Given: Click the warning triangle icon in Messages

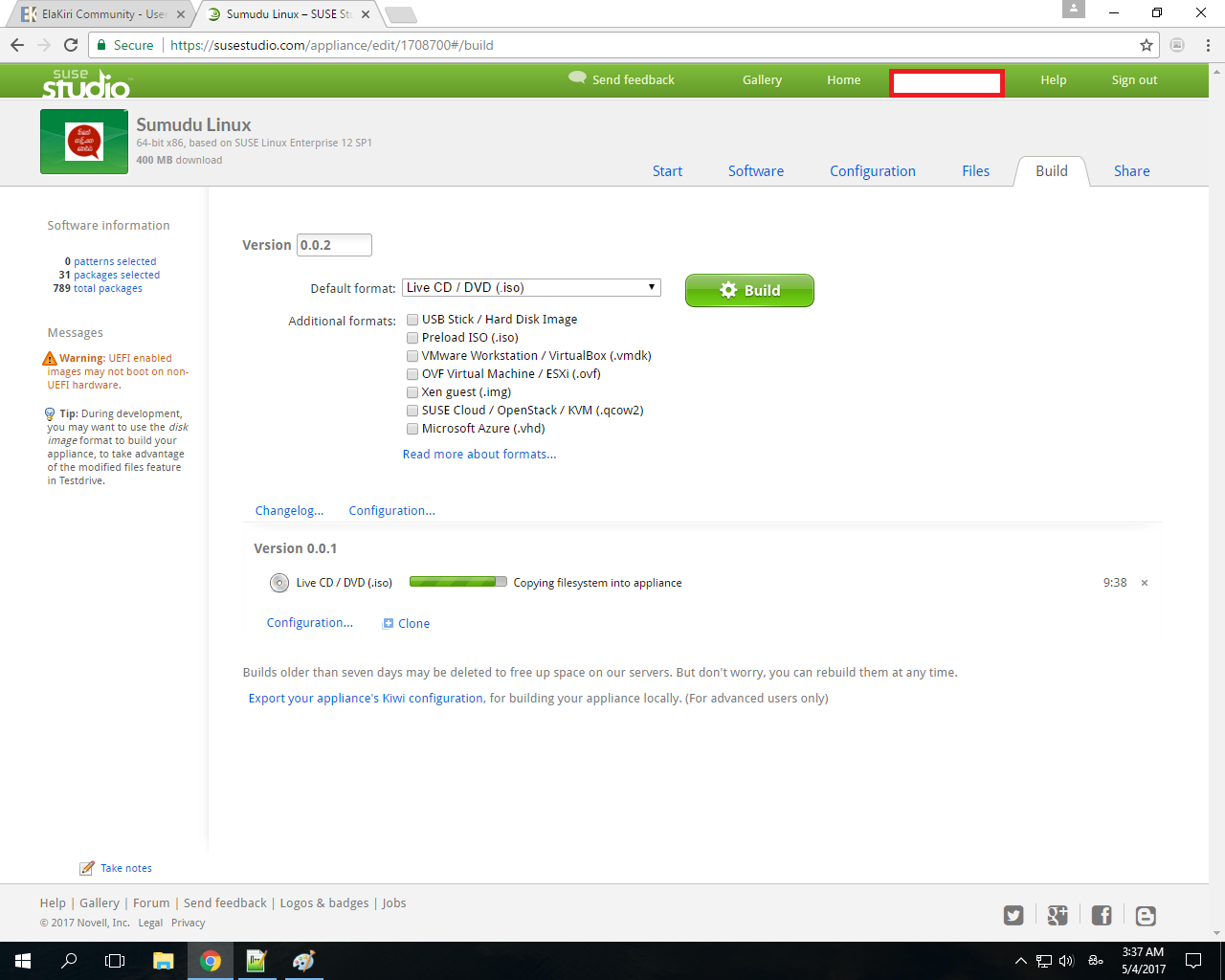Looking at the screenshot, I should point(50,359).
